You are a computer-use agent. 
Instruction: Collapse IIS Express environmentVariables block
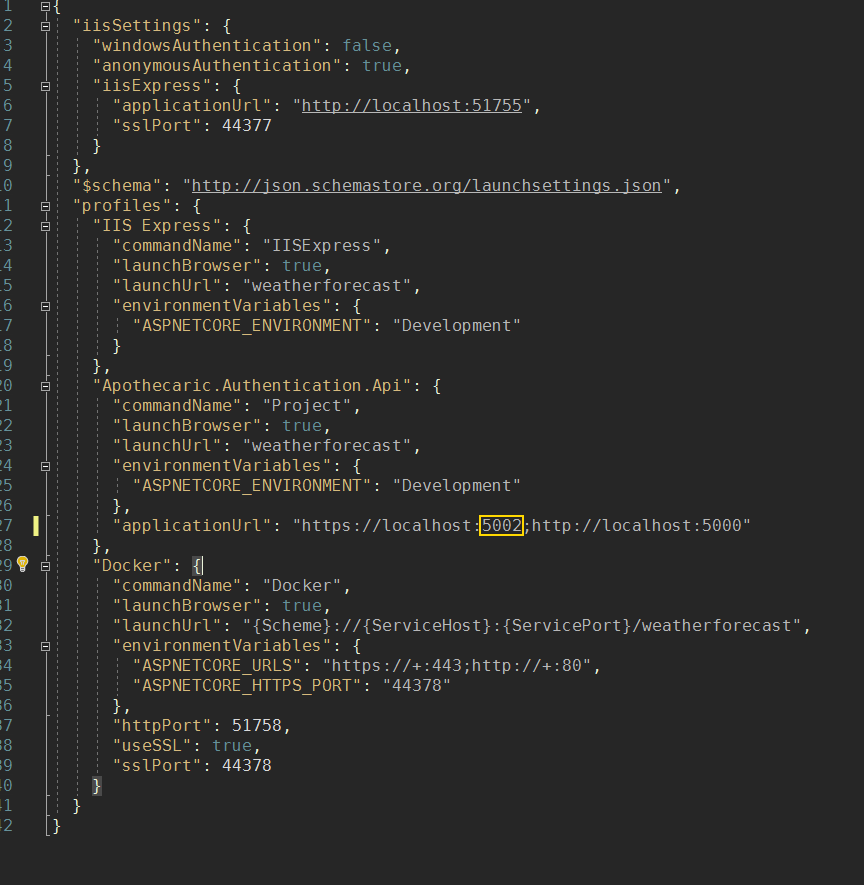click(x=46, y=305)
